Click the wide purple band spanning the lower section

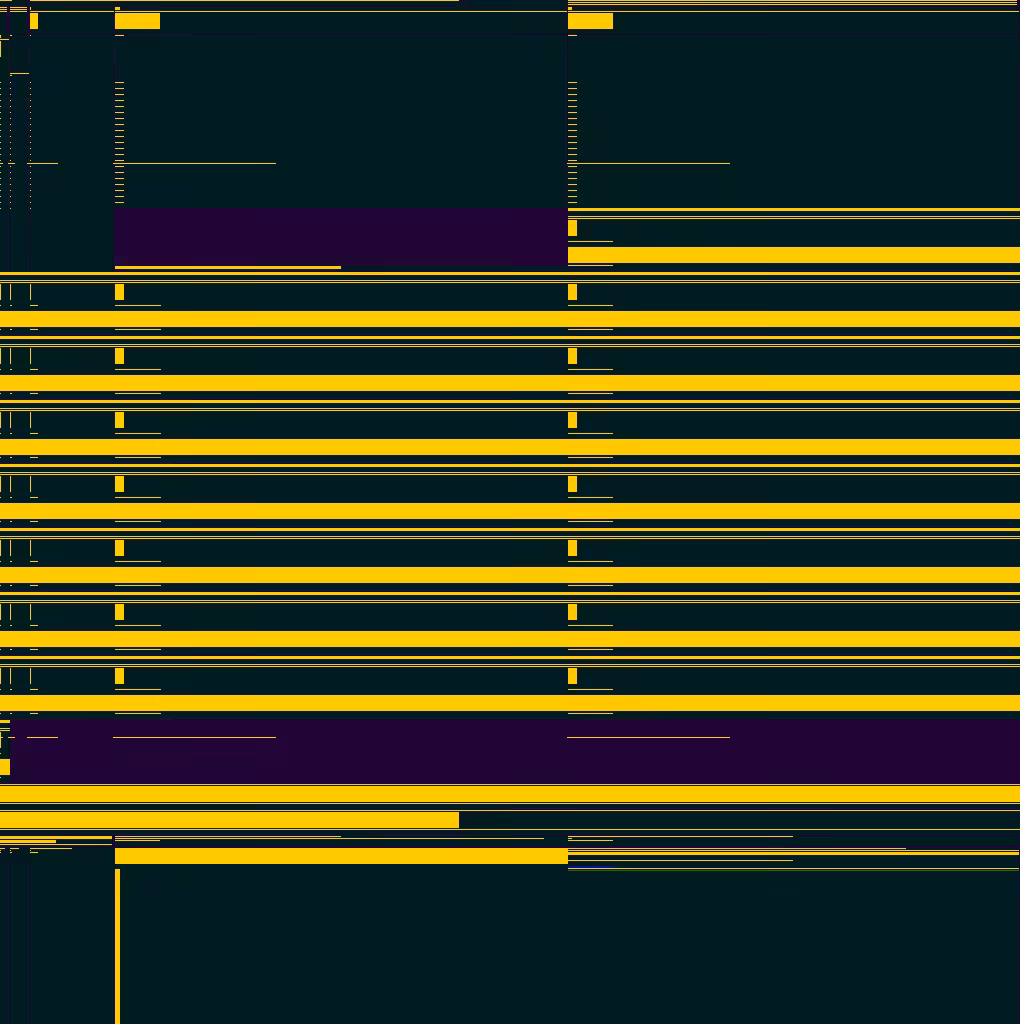point(515,752)
